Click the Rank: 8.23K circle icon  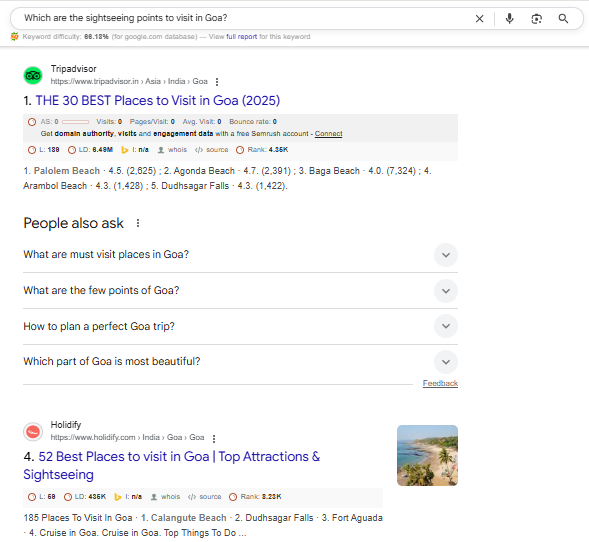click(x=233, y=497)
